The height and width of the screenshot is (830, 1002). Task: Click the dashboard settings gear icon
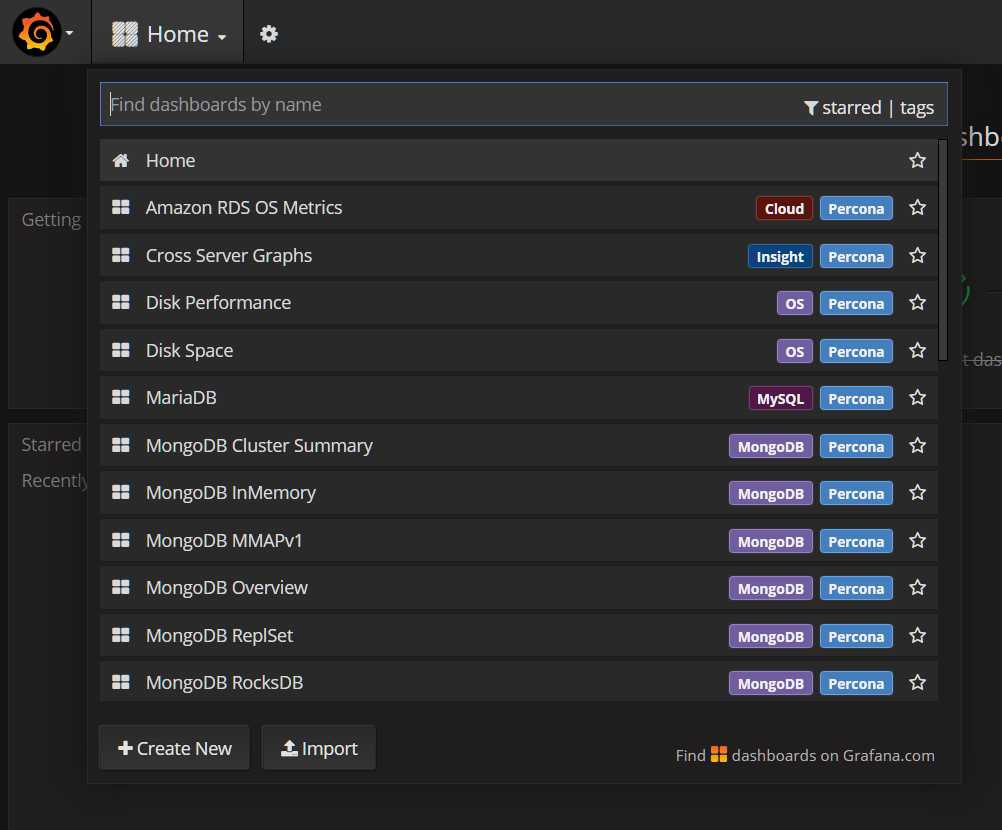(269, 34)
